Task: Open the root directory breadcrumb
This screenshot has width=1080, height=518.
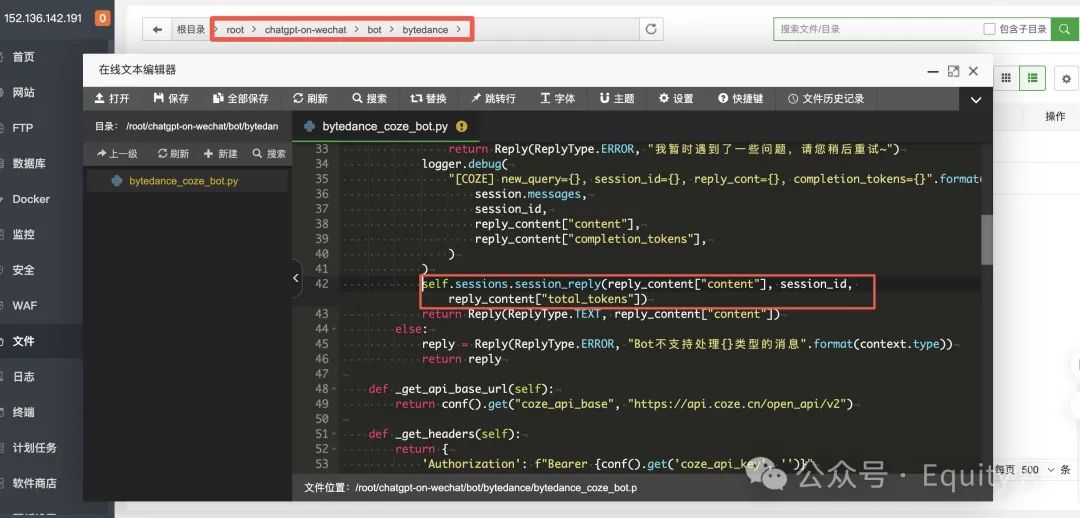Action: coord(235,30)
